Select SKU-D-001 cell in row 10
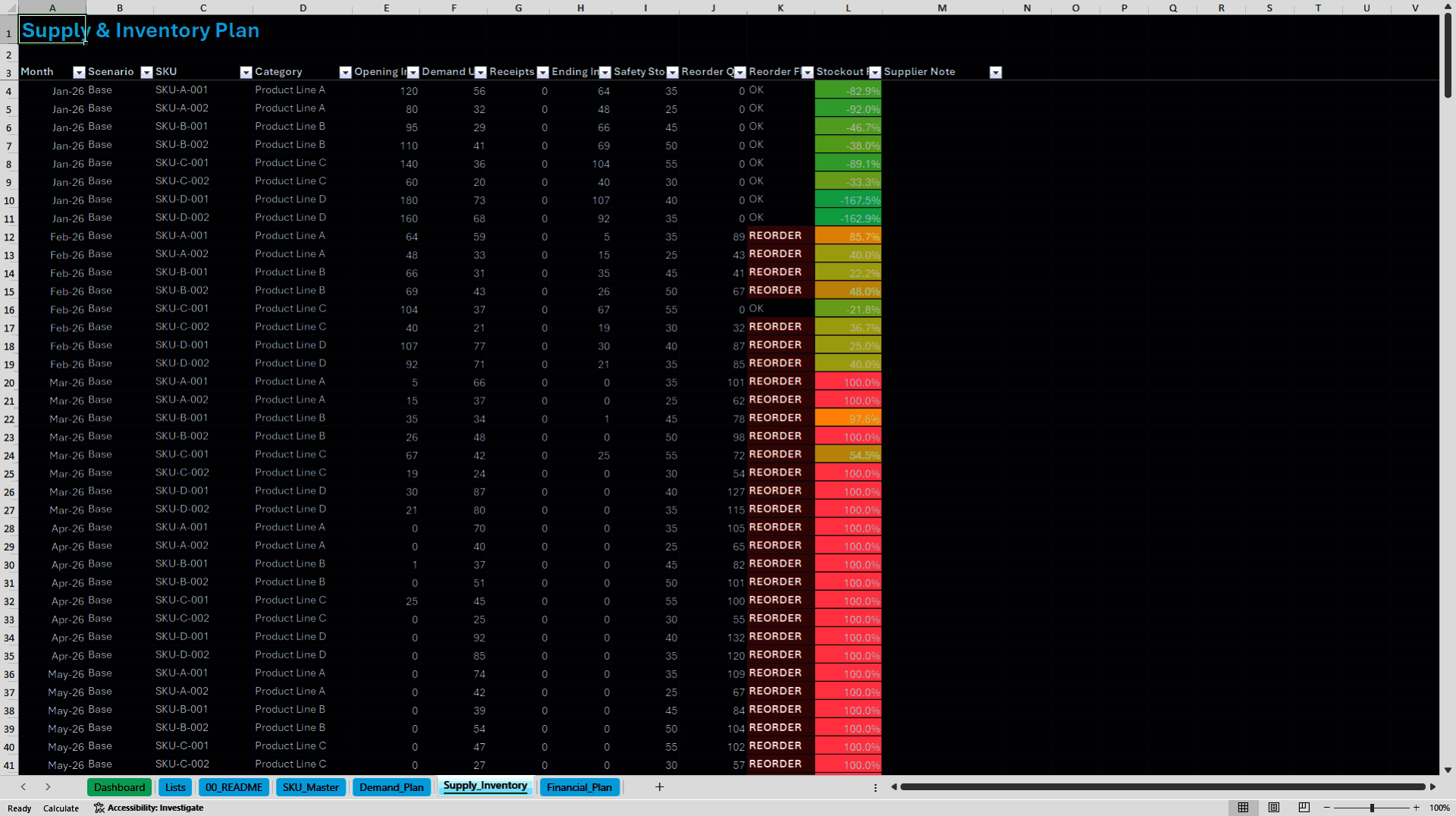Image resolution: width=1456 pixels, height=816 pixels. pos(202,199)
